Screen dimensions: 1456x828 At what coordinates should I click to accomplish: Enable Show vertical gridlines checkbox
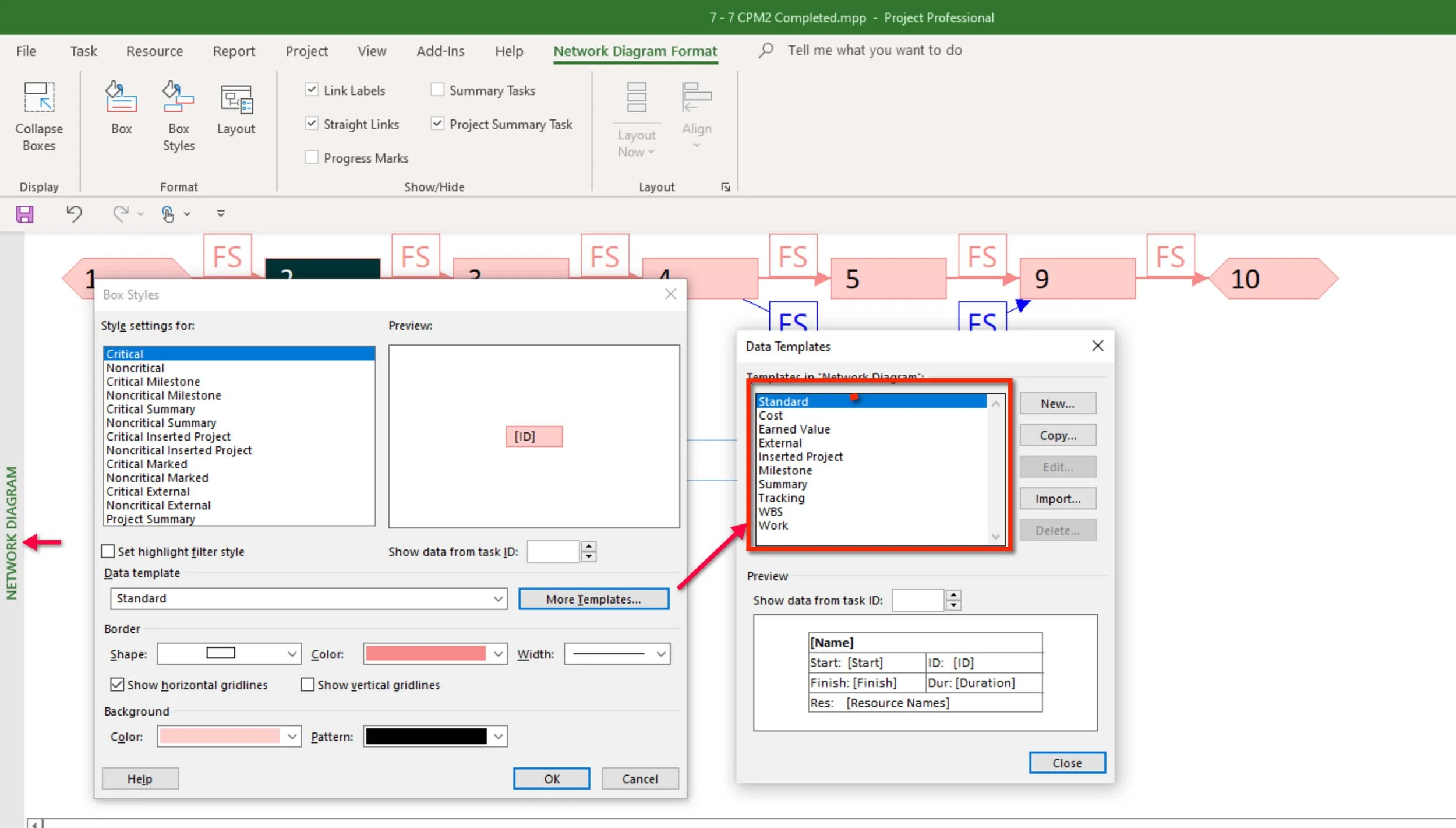(x=308, y=685)
